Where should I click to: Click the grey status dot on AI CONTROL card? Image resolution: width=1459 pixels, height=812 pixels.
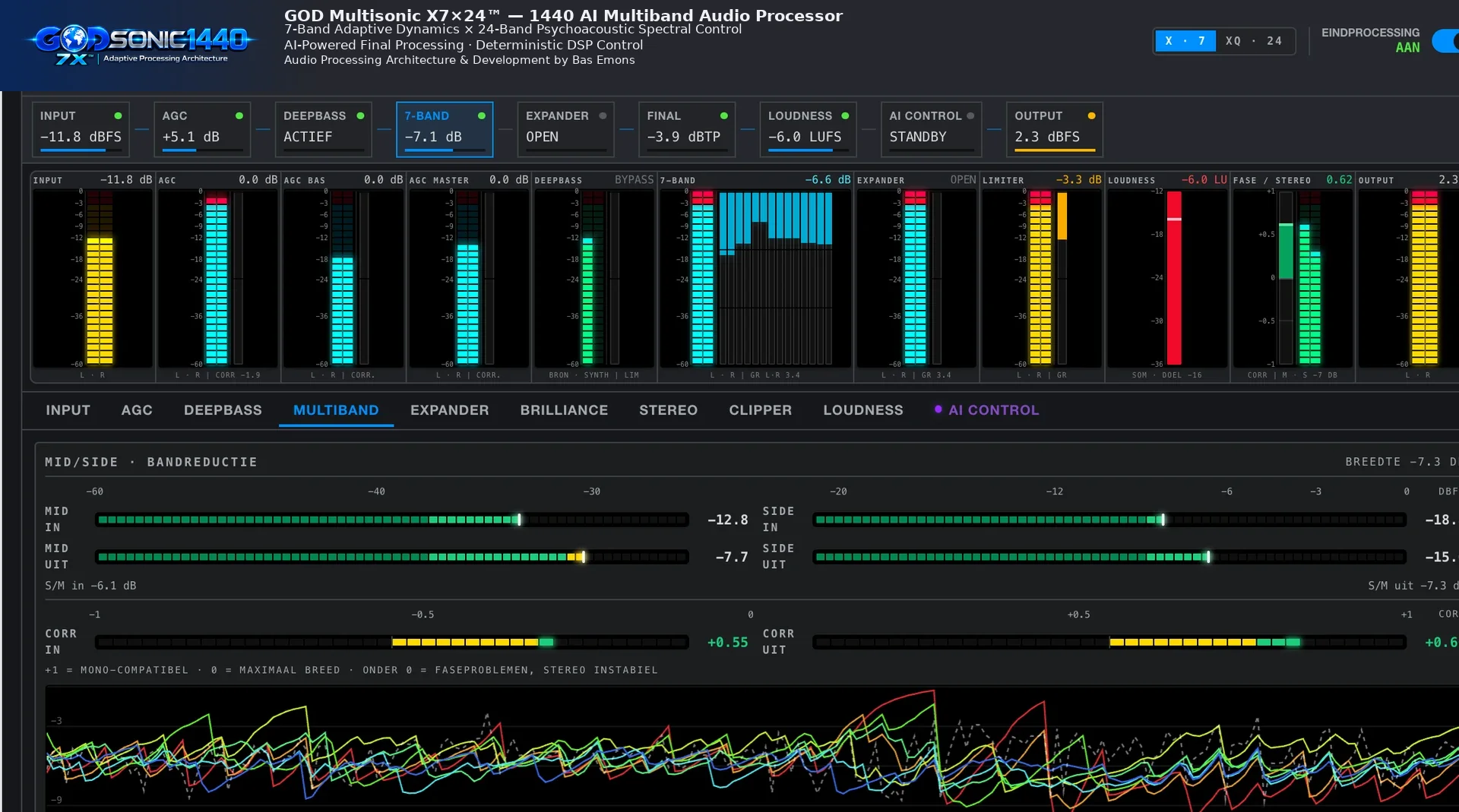point(970,115)
